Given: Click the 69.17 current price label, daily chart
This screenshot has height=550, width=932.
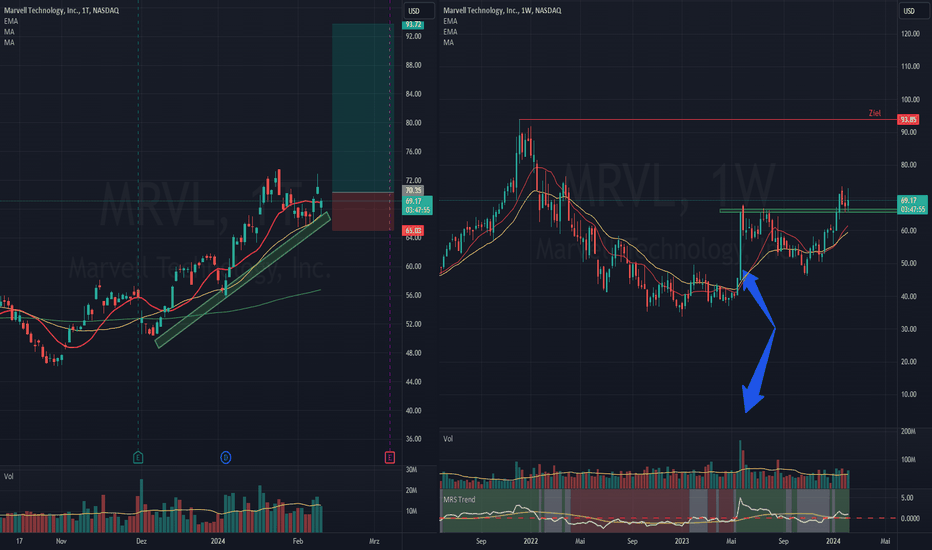Looking at the screenshot, I should (417, 205).
